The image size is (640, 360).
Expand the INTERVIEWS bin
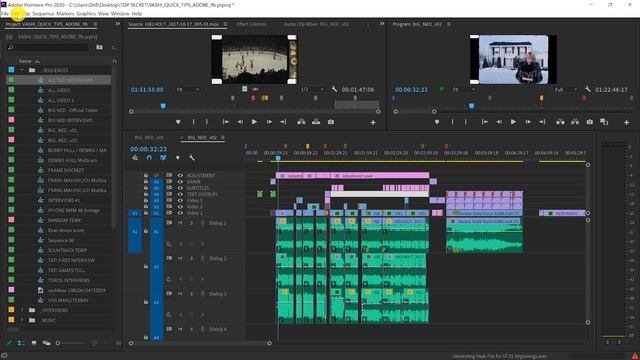coord(22,310)
